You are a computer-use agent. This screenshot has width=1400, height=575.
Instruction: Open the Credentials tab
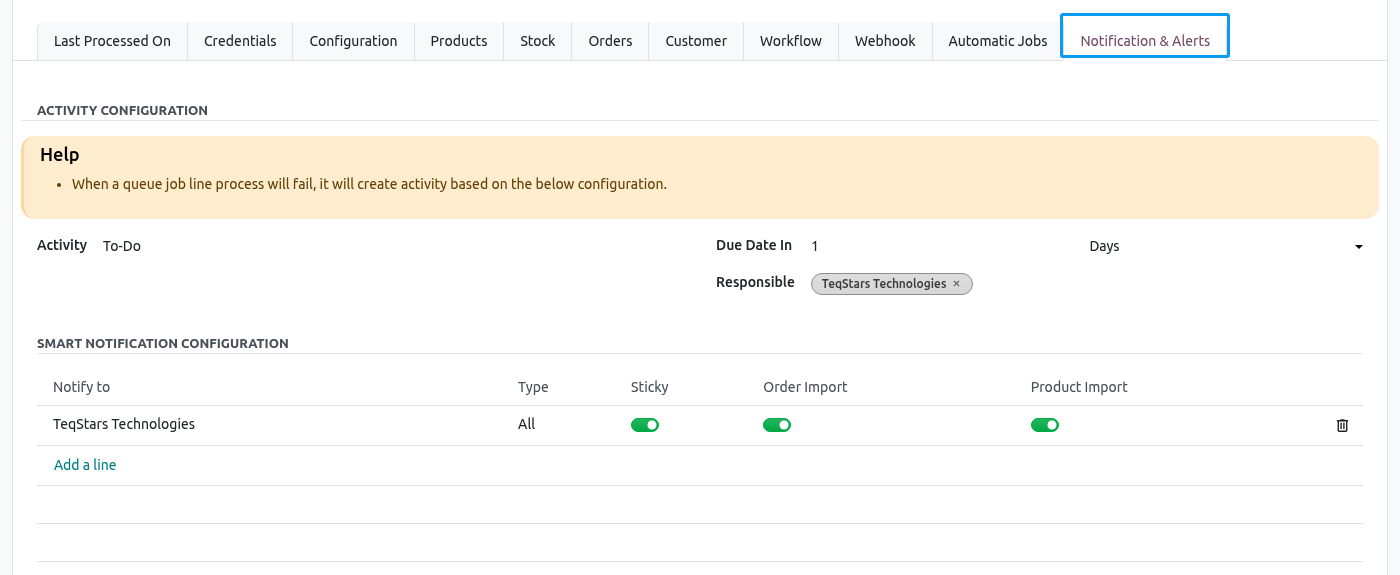[x=240, y=41]
